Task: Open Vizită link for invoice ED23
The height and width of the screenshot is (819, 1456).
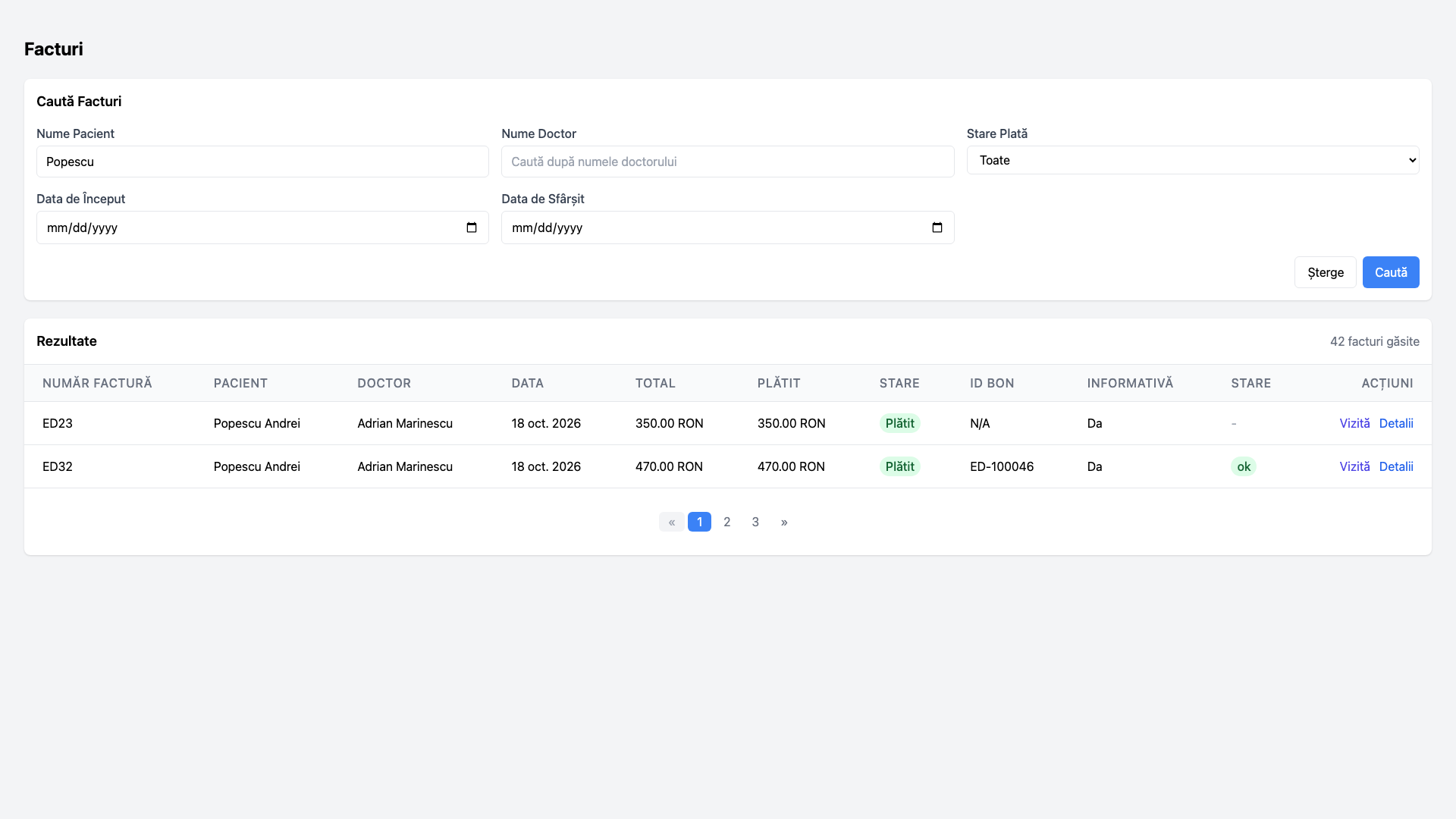Action: click(x=1354, y=423)
